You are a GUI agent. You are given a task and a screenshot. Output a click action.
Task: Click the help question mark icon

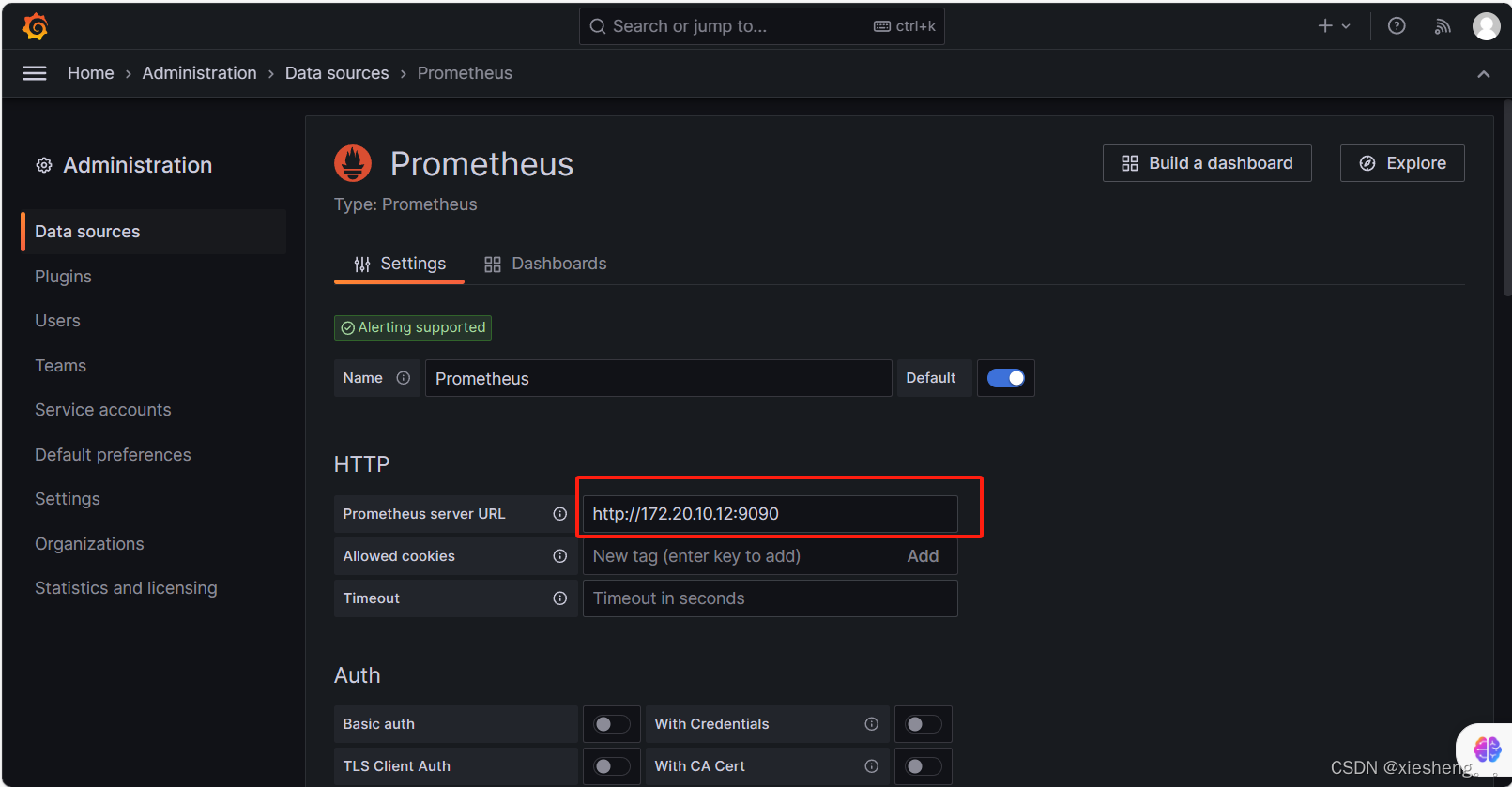1396,25
